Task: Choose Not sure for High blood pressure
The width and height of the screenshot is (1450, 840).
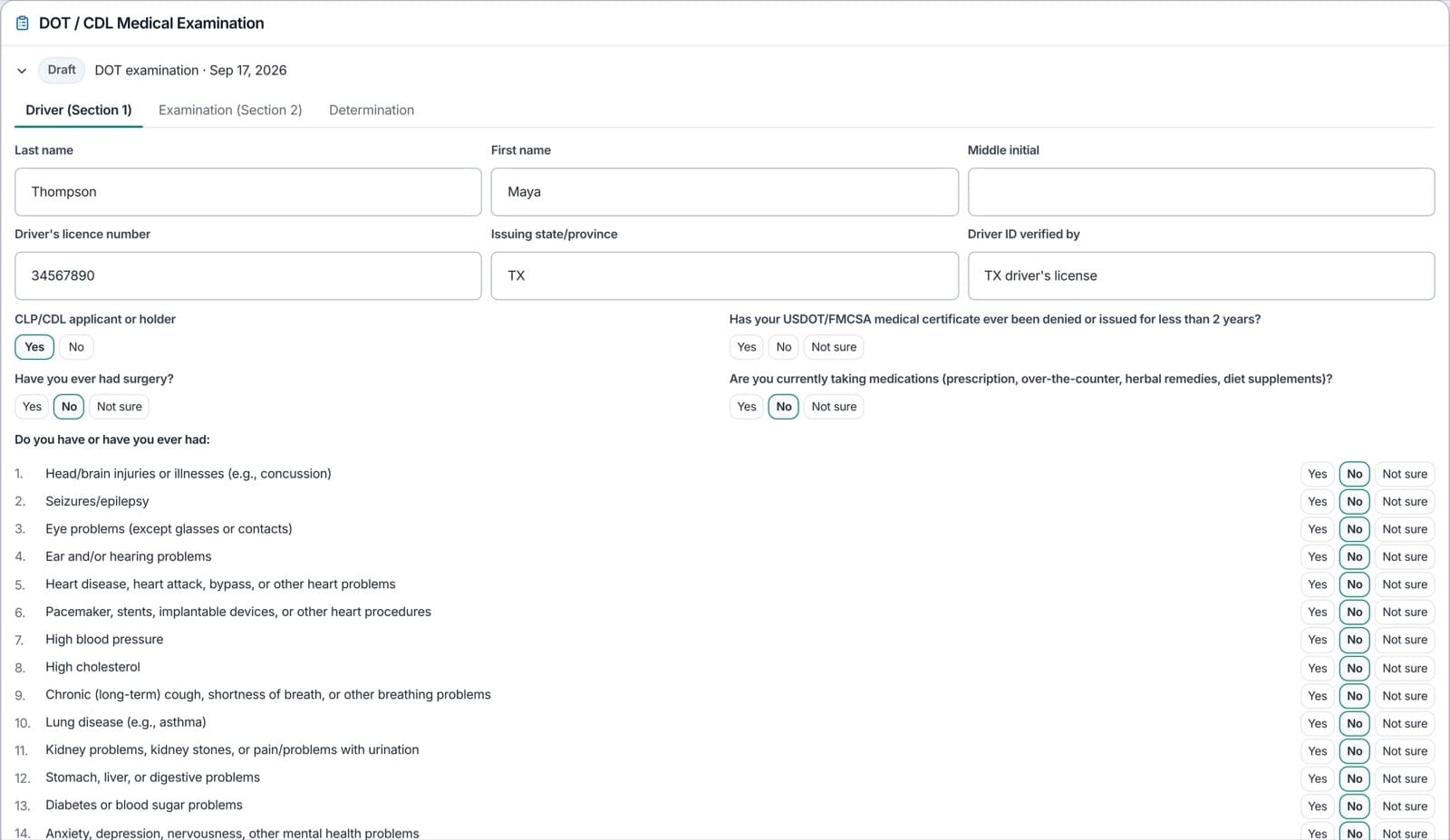Action: [x=1405, y=640]
